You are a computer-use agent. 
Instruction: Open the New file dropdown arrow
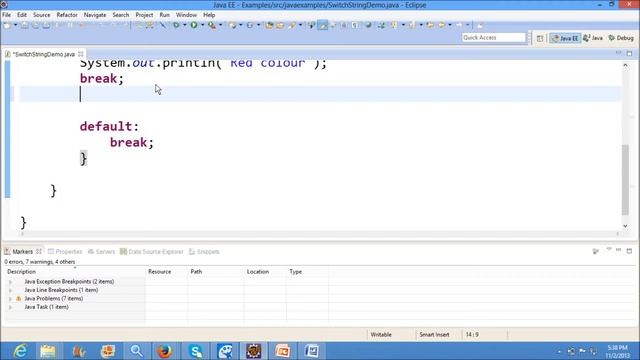16,25
